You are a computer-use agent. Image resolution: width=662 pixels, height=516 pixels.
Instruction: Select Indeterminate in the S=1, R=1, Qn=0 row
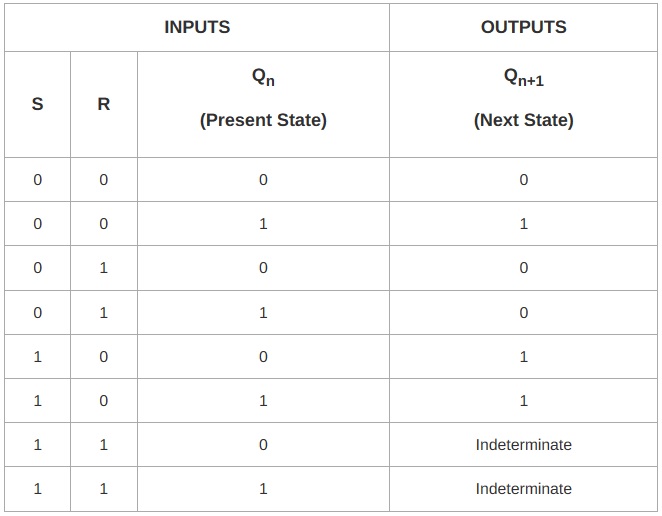(524, 445)
